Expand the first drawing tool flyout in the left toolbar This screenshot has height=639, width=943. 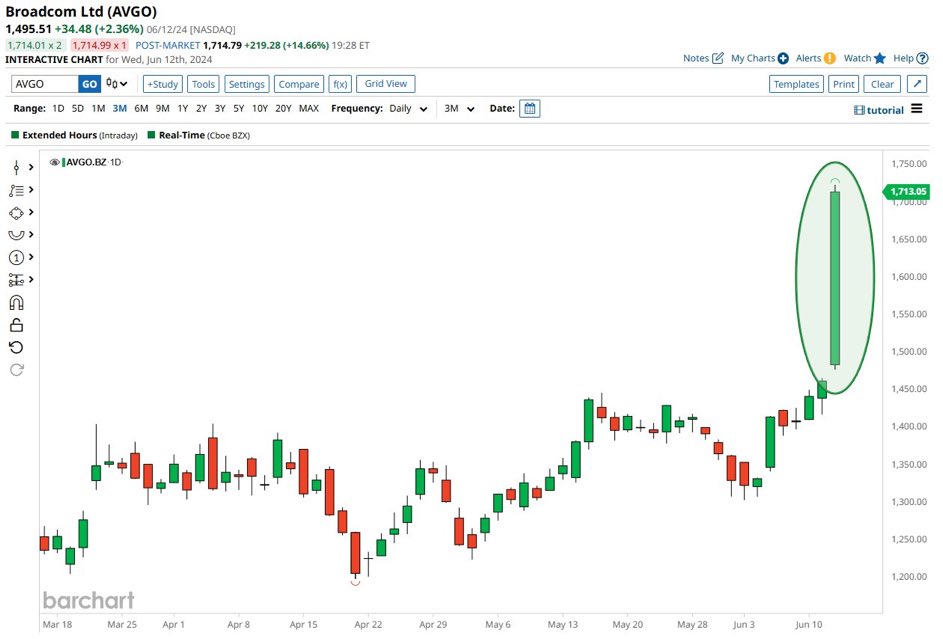(x=31, y=167)
